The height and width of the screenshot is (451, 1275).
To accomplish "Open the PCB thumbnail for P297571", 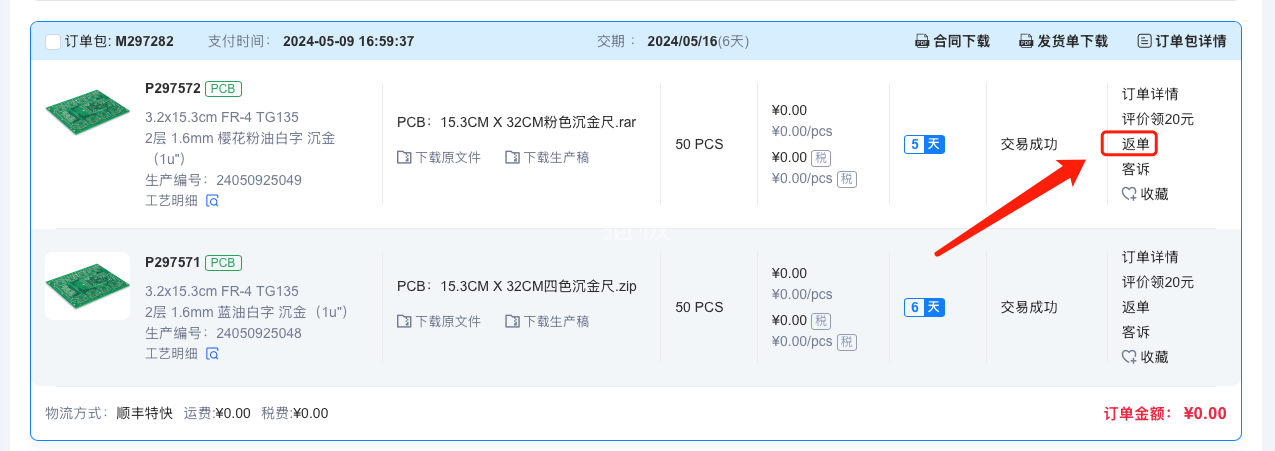I will (88, 286).
